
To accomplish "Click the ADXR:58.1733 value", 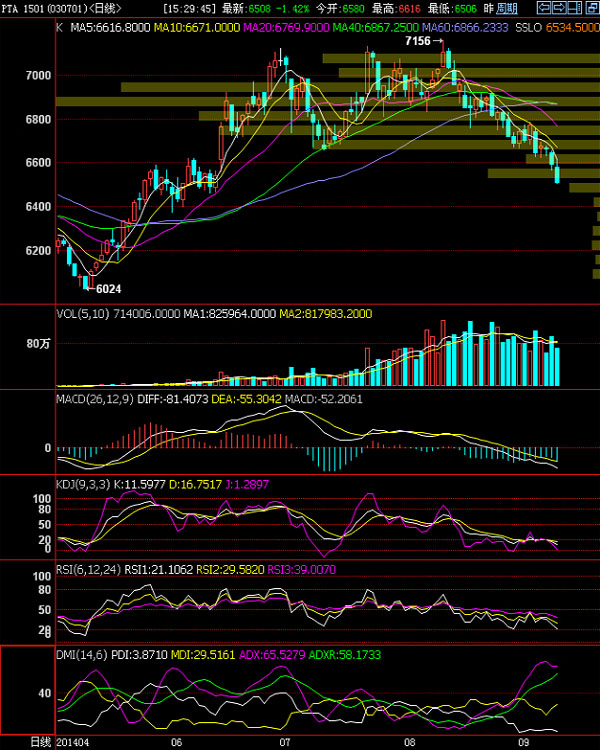I will pos(344,655).
